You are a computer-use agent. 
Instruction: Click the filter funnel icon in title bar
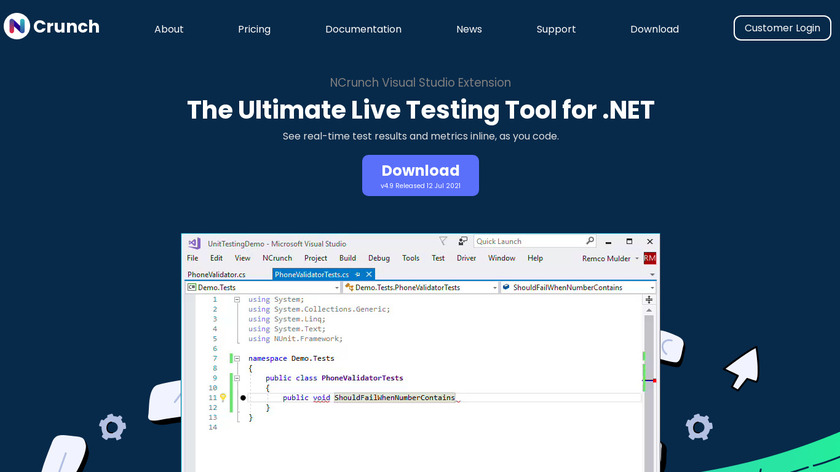[442, 241]
